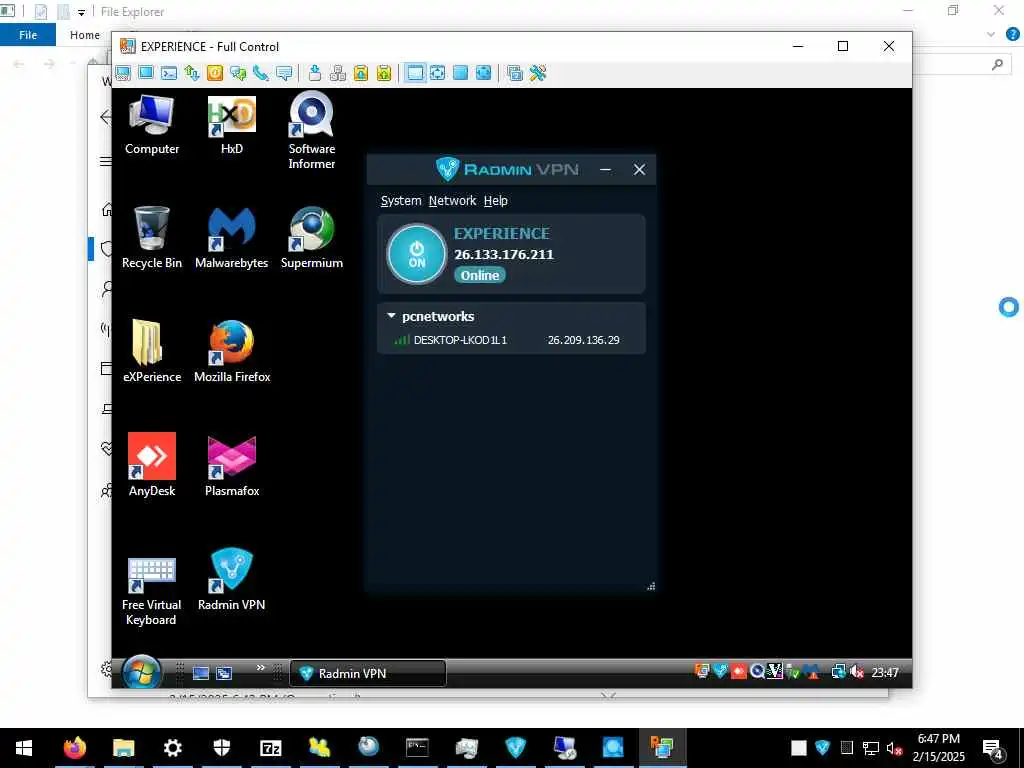Launch Plasmafox desktop shortcut

[232, 465]
